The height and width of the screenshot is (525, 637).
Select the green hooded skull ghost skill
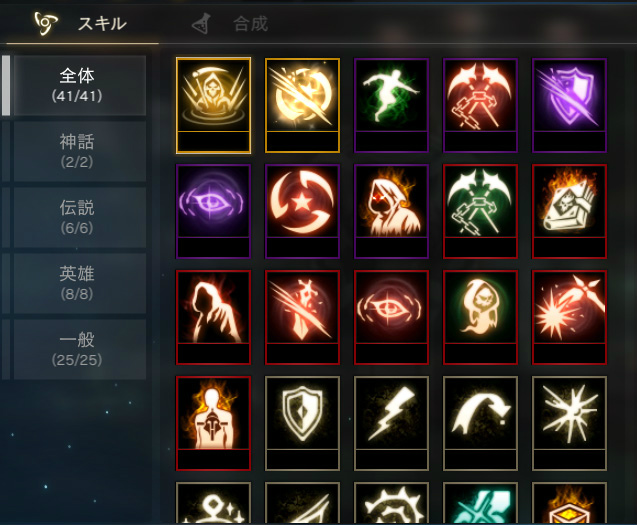click(480, 317)
